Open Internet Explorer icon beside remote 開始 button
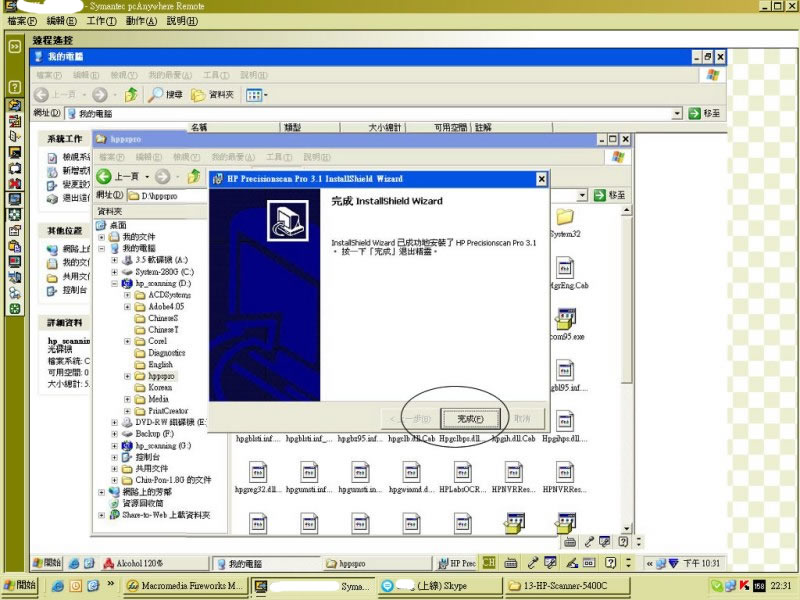Viewport: 800px width, 600px height. coord(74,563)
